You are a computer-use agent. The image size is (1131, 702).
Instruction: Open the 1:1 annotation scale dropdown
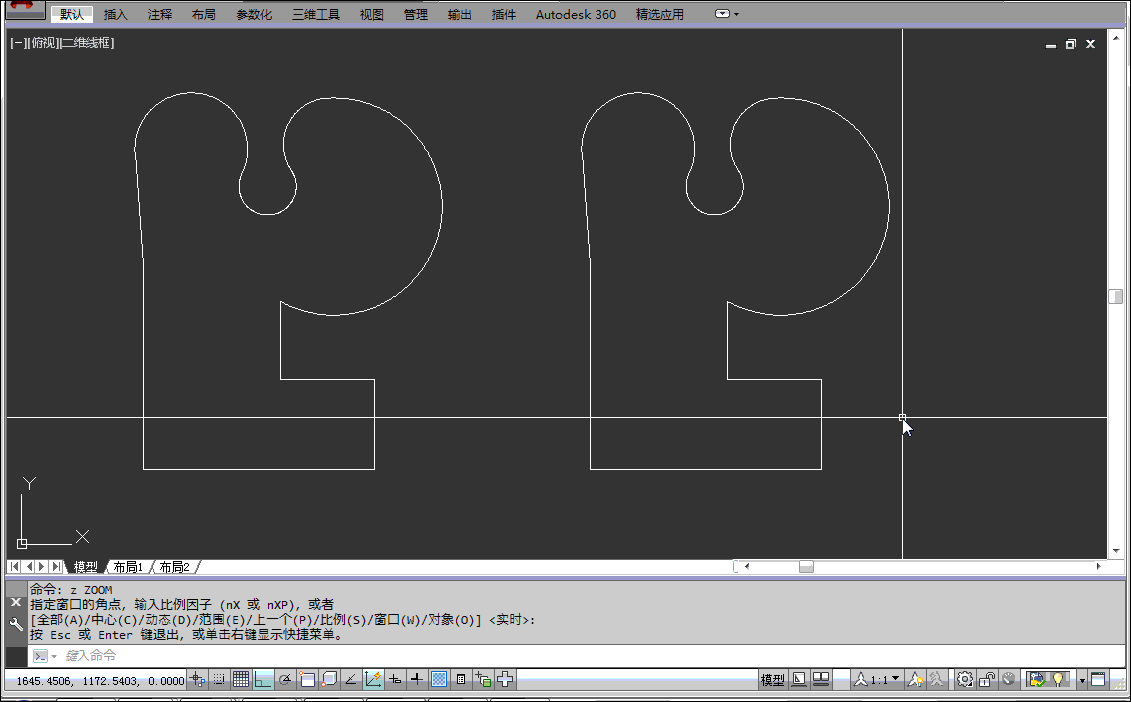[876, 680]
